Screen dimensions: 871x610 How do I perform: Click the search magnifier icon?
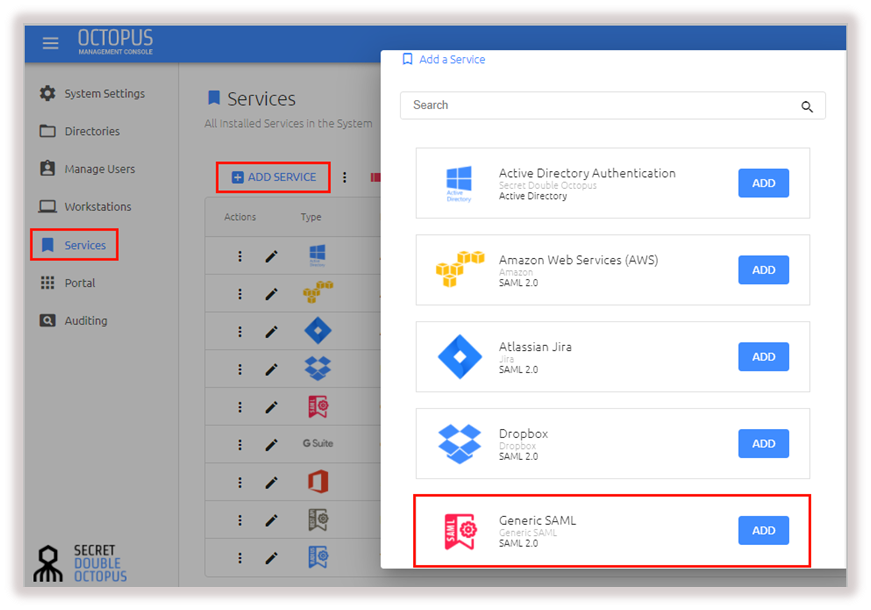[x=807, y=107]
